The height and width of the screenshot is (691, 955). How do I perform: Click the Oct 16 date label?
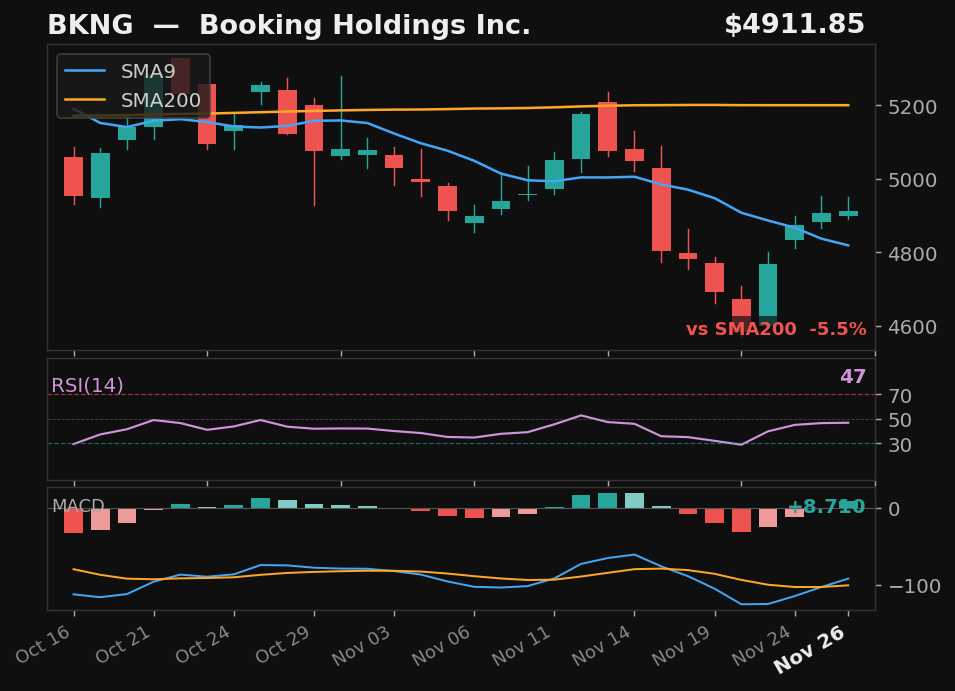44,644
